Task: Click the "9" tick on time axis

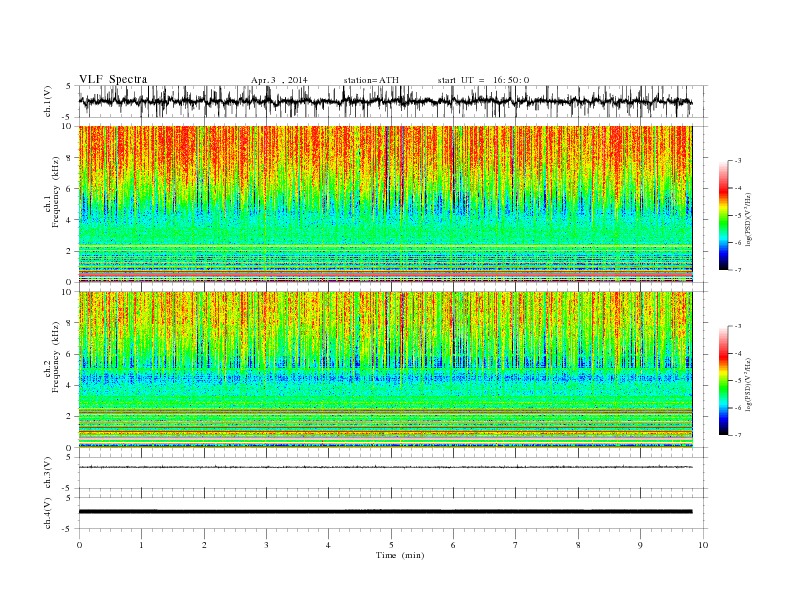Action: point(640,545)
